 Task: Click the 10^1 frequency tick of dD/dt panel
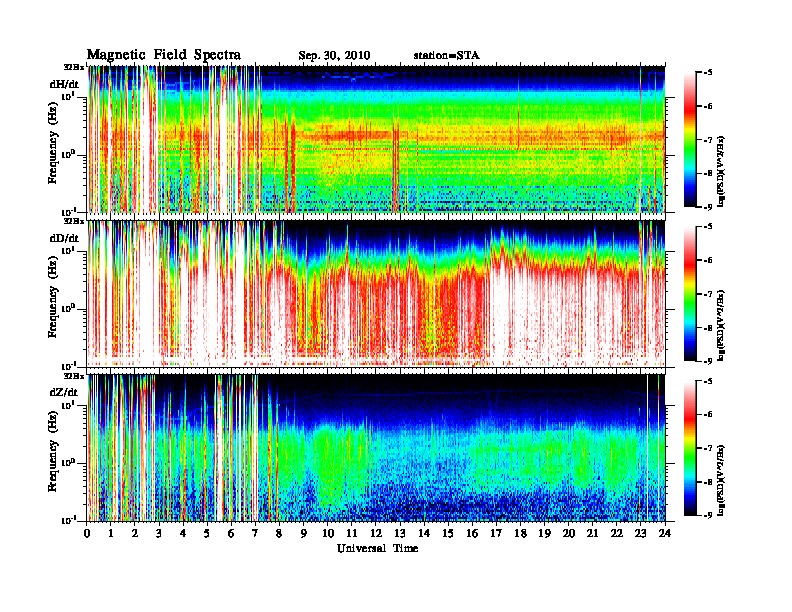68,250
